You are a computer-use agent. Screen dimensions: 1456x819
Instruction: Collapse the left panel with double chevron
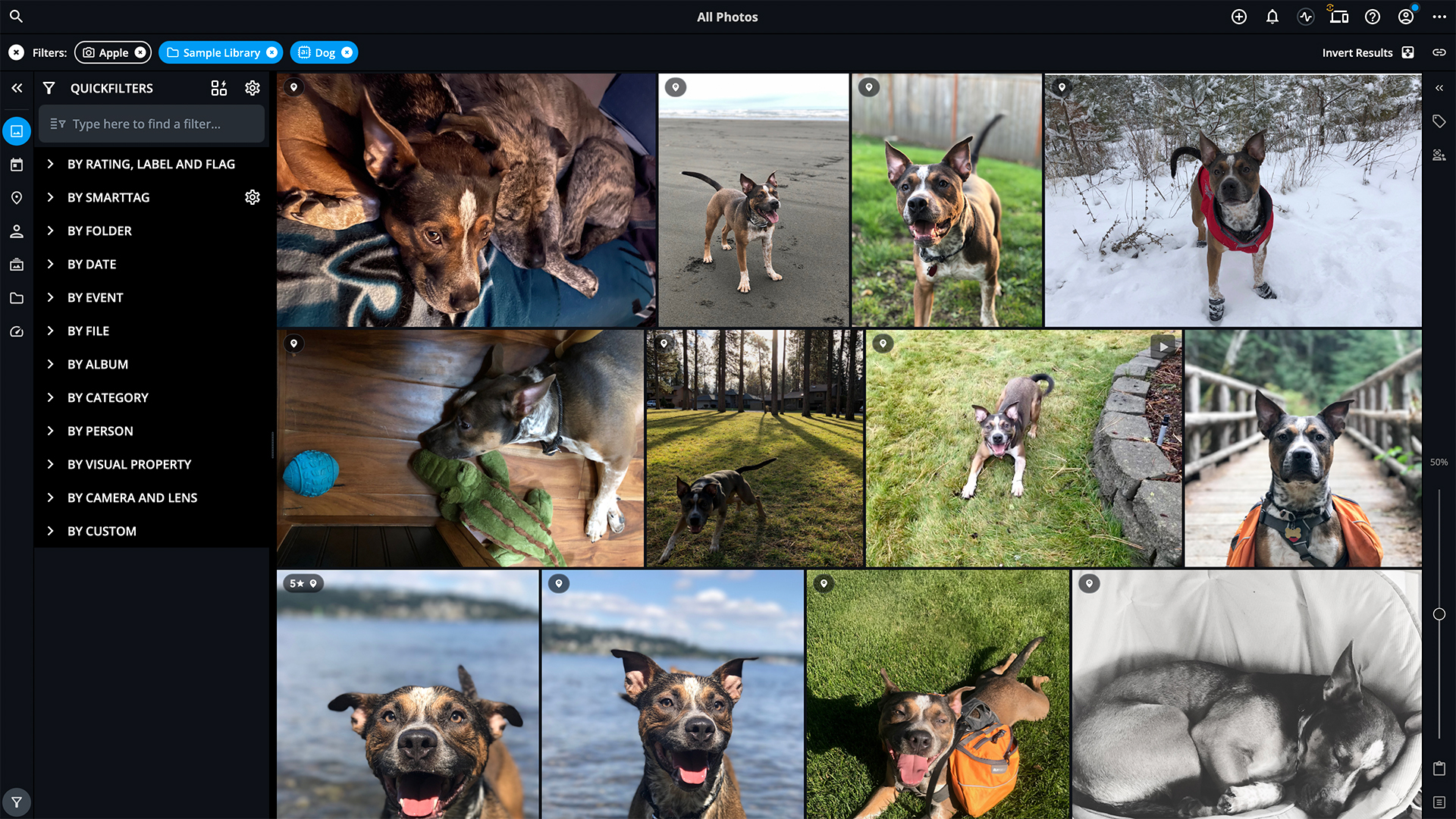click(17, 88)
